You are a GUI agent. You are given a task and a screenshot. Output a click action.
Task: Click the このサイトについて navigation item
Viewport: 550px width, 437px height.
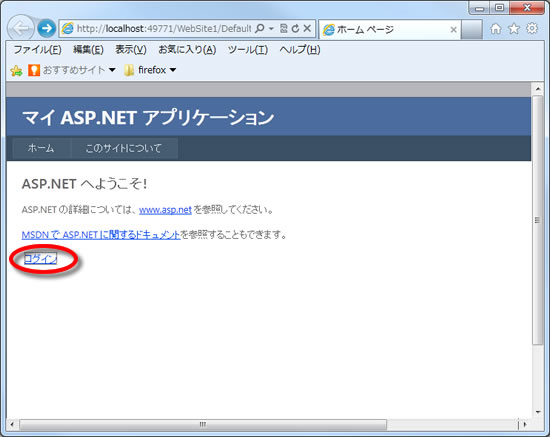point(123,148)
